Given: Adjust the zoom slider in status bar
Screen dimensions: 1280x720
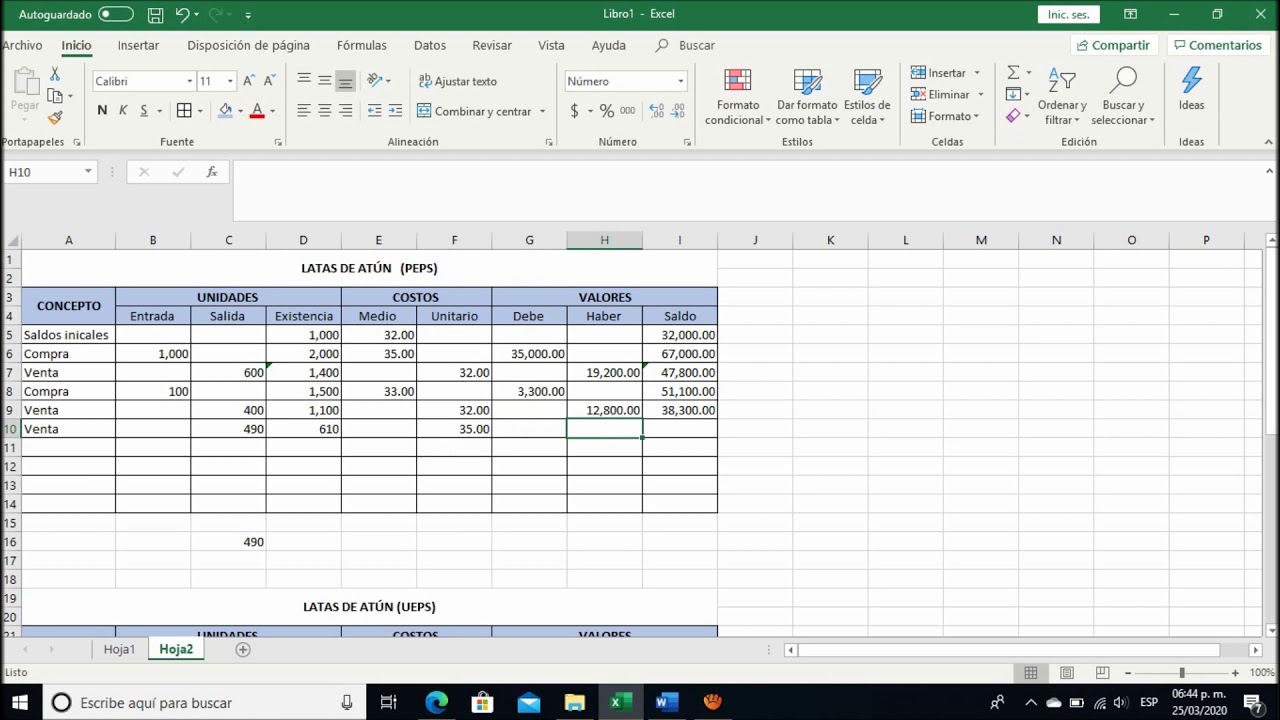Looking at the screenshot, I should (x=1181, y=673).
